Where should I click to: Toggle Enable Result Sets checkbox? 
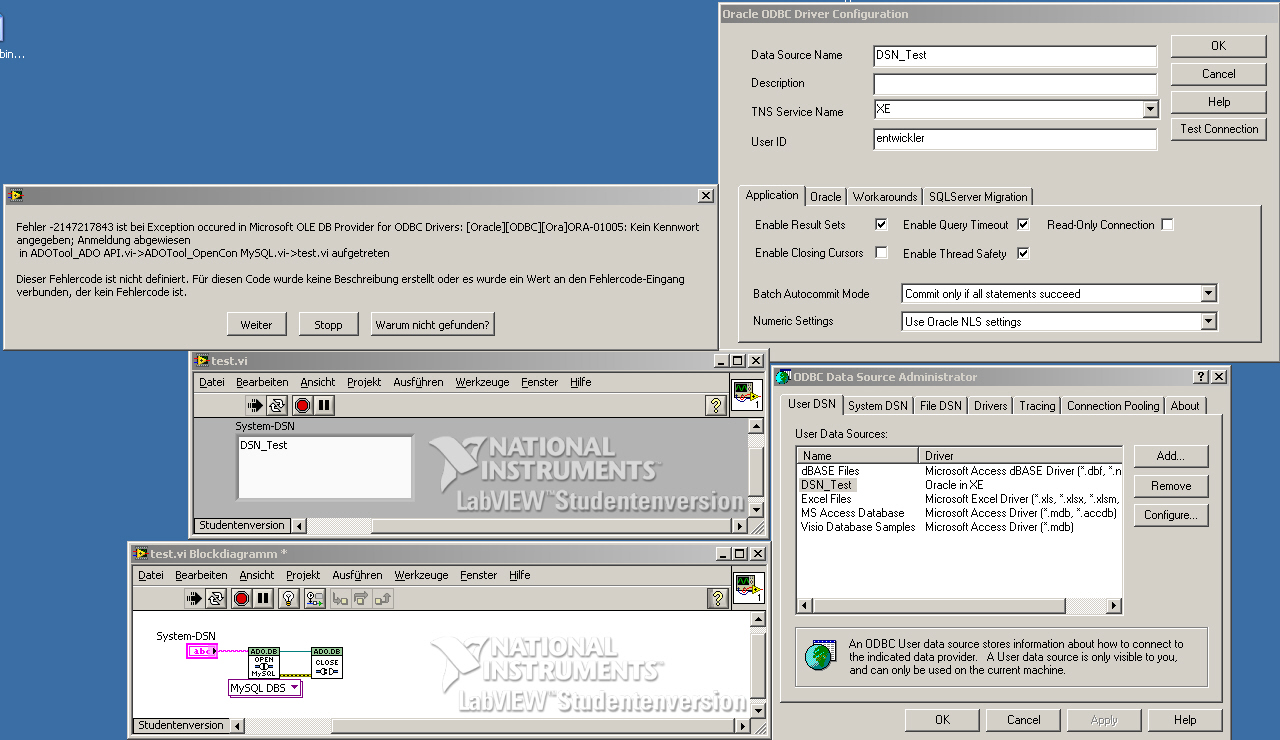(881, 225)
